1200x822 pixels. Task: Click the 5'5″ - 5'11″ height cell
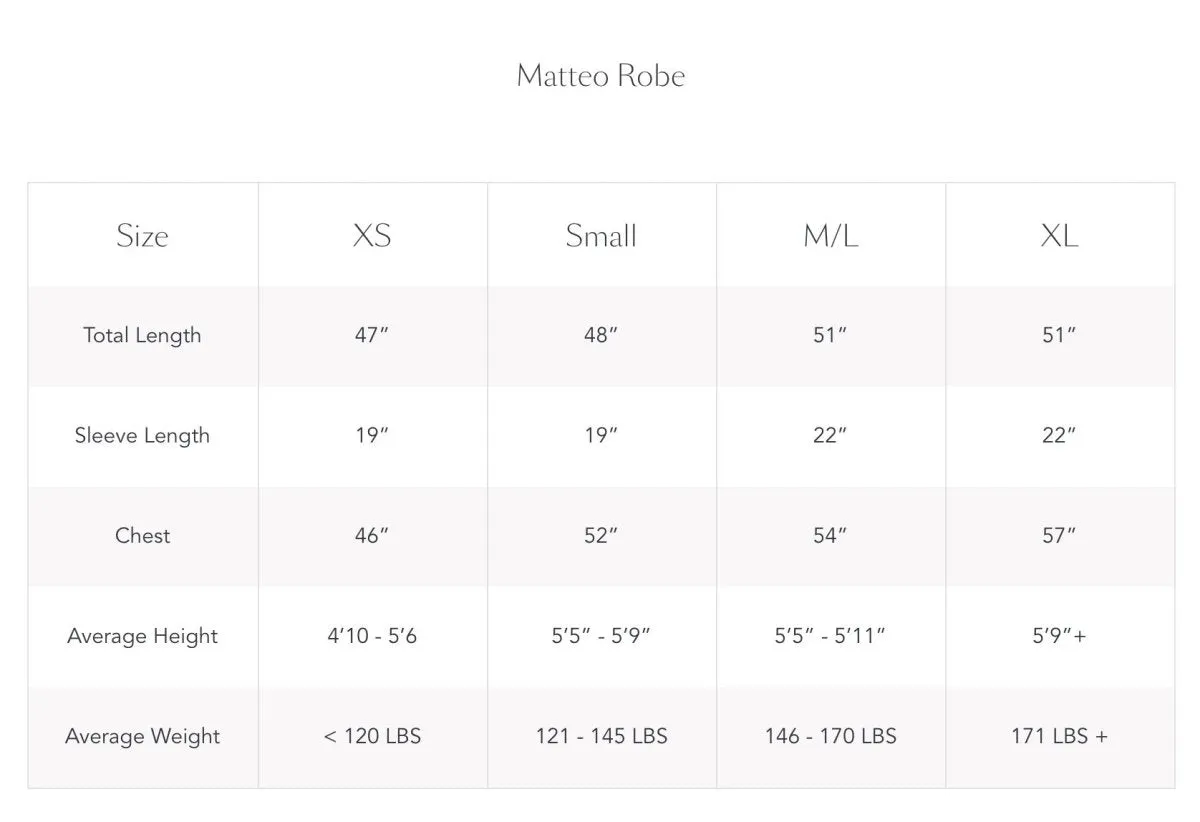(x=830, y=636)
